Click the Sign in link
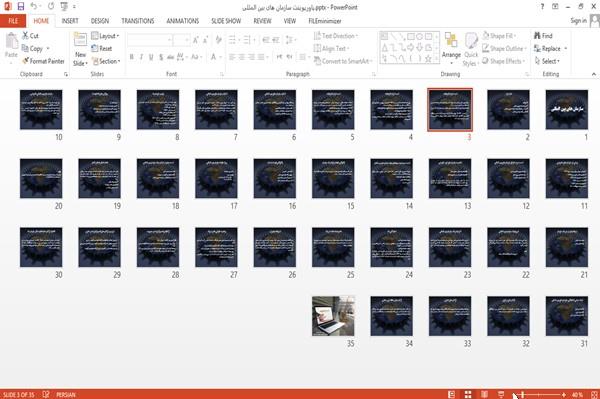Viewport: 600px width, 399px height. [578, 21]
